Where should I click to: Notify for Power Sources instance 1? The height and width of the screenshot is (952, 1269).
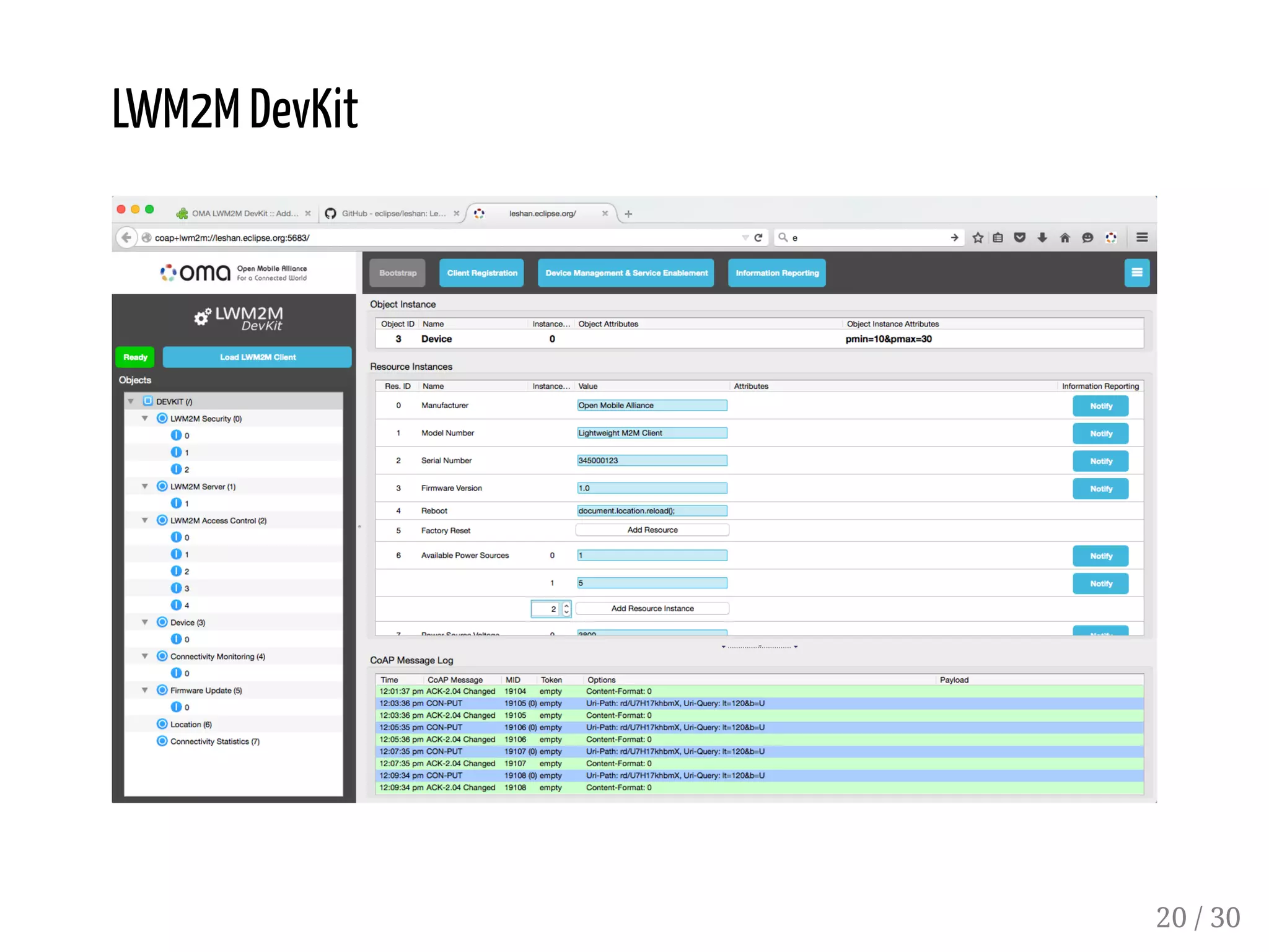tap(1100, 583)
